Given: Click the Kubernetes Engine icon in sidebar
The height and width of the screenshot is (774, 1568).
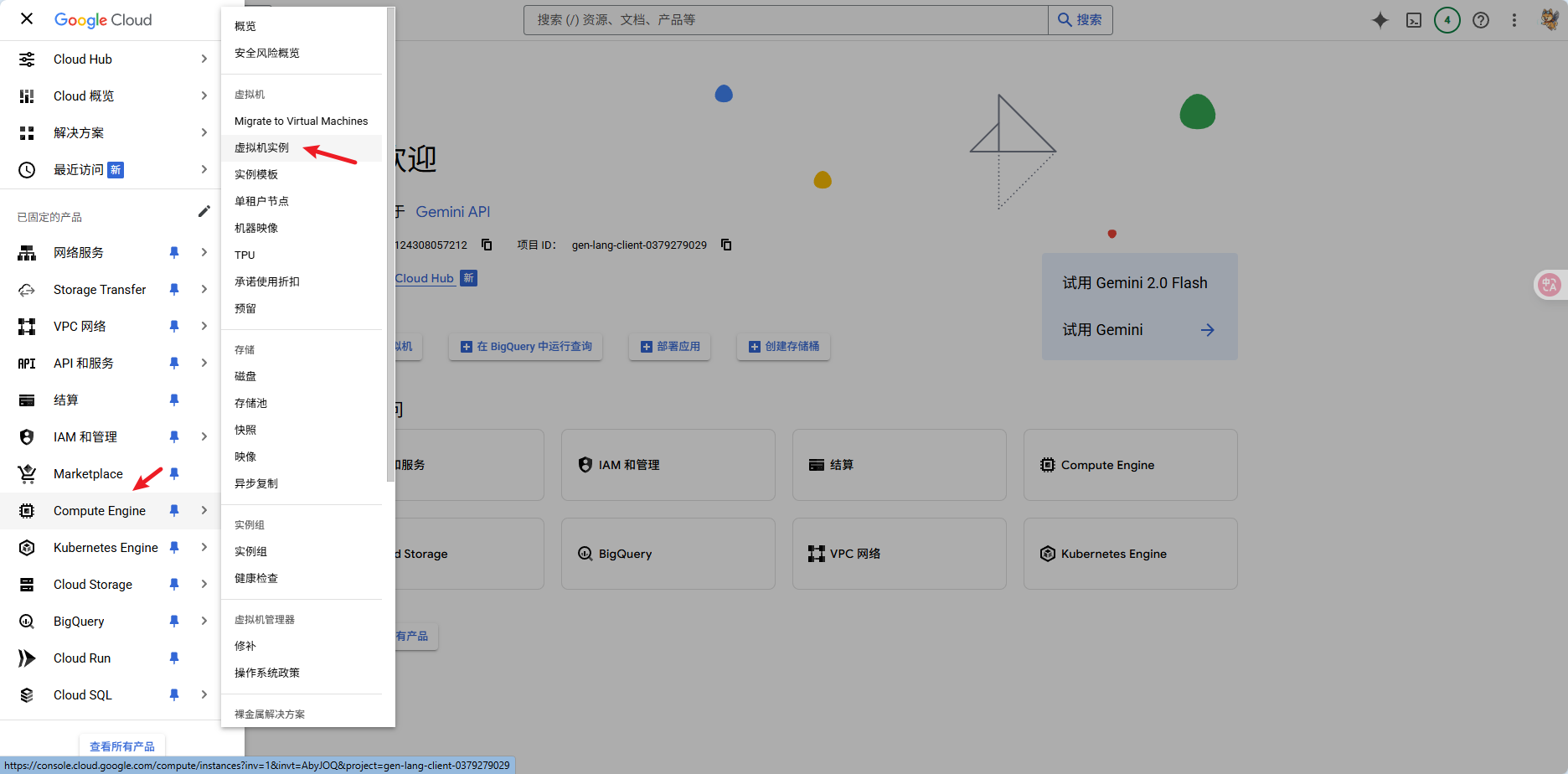Looking at the screenshot, I should [x=27, y=548].
